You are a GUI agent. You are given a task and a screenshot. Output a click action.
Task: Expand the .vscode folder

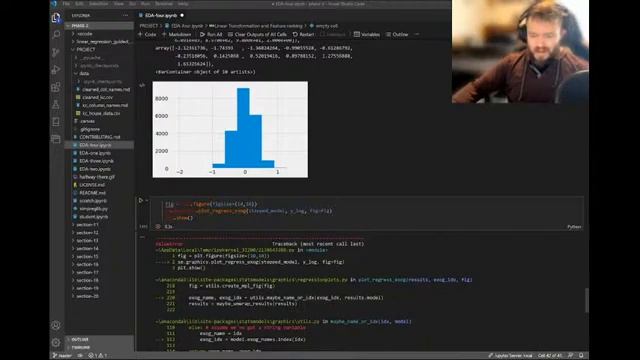point(100,34)
